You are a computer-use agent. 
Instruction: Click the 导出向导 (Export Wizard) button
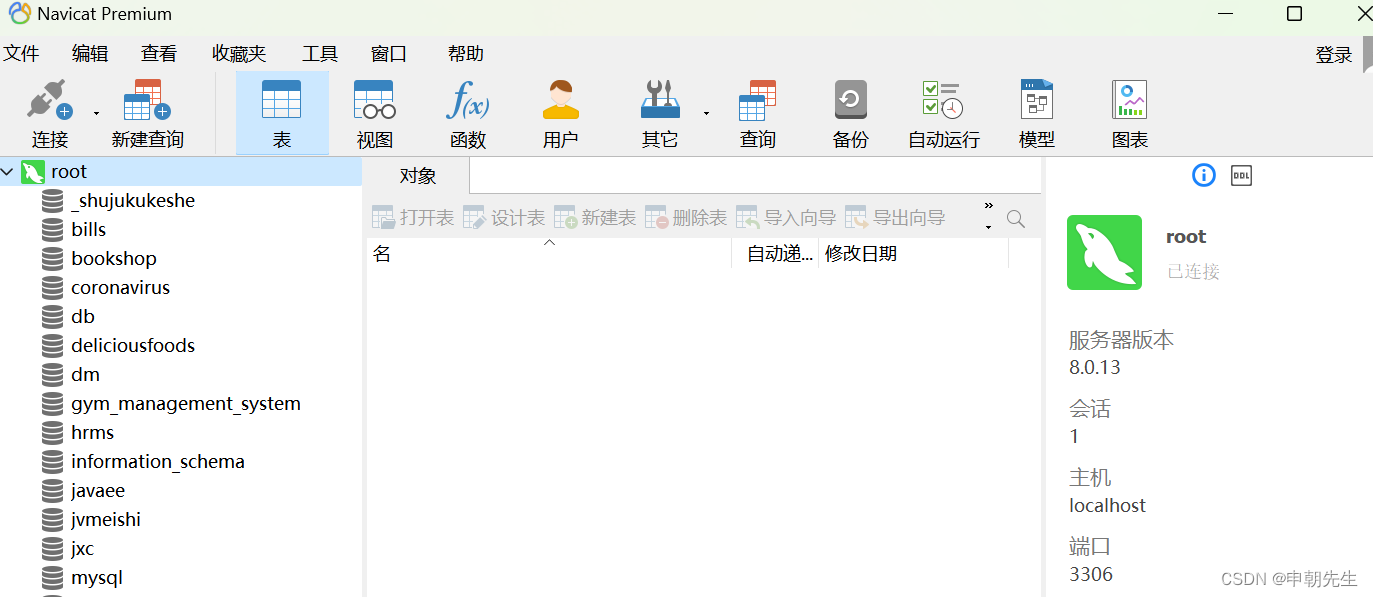coord(895,218)
